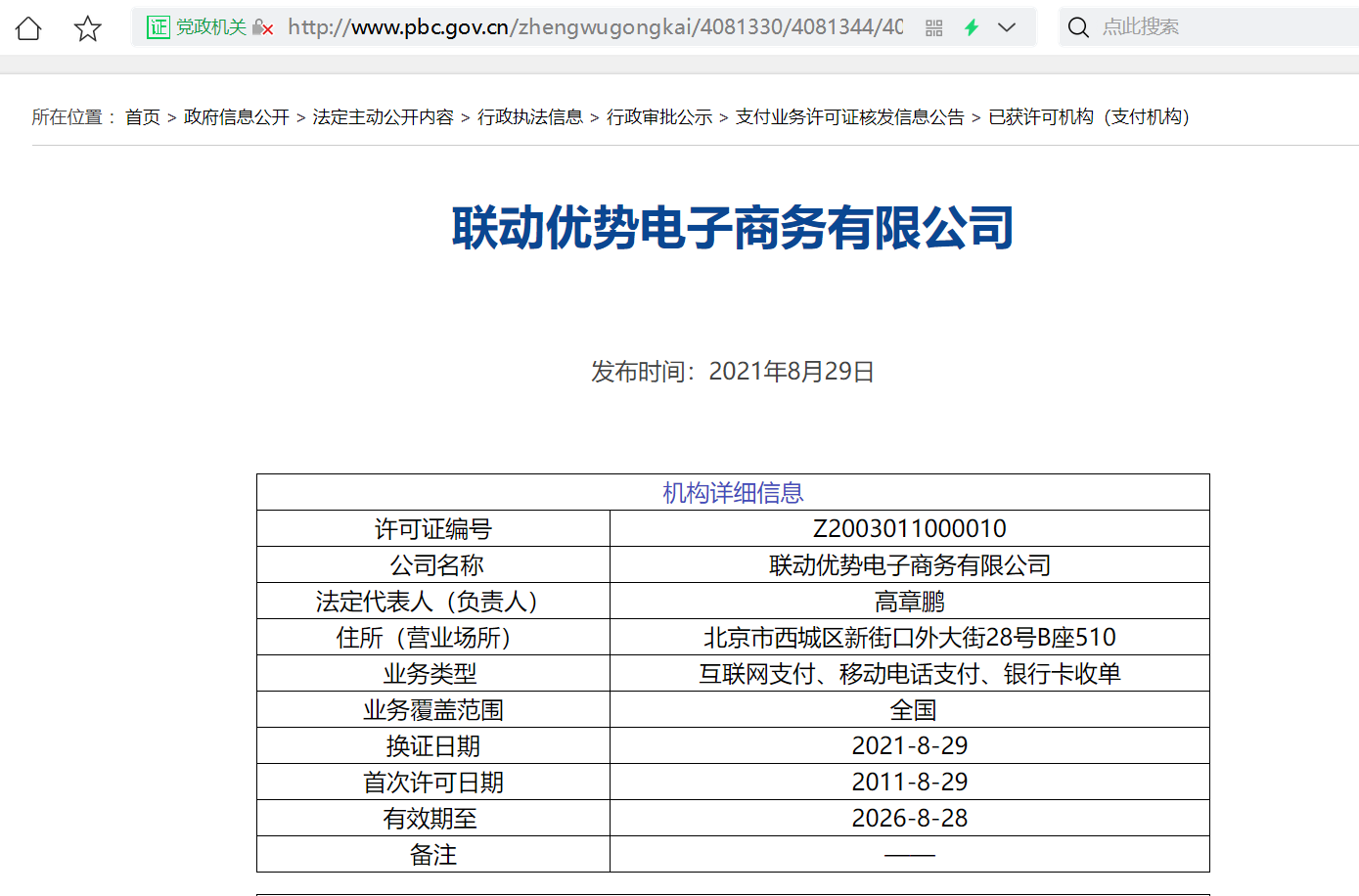Select first license date 2011-8-29

pyautogui.click(x=910, y=783)
